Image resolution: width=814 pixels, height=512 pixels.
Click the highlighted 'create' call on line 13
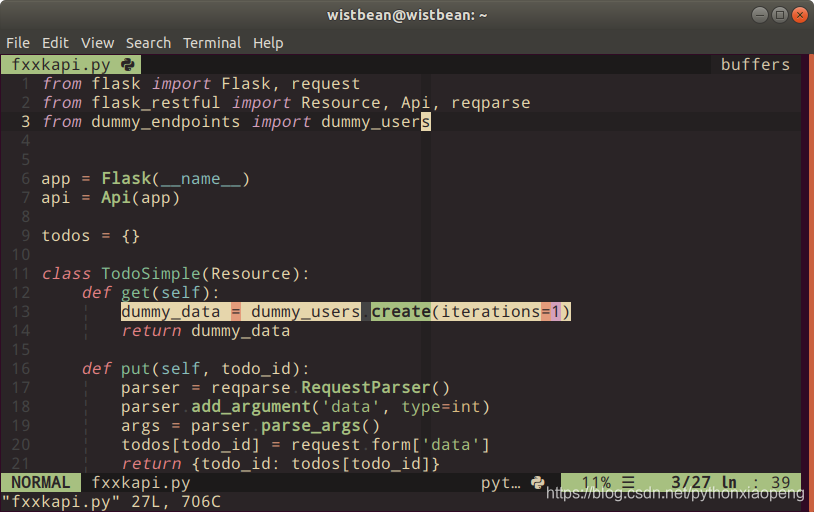click(401, 312)
